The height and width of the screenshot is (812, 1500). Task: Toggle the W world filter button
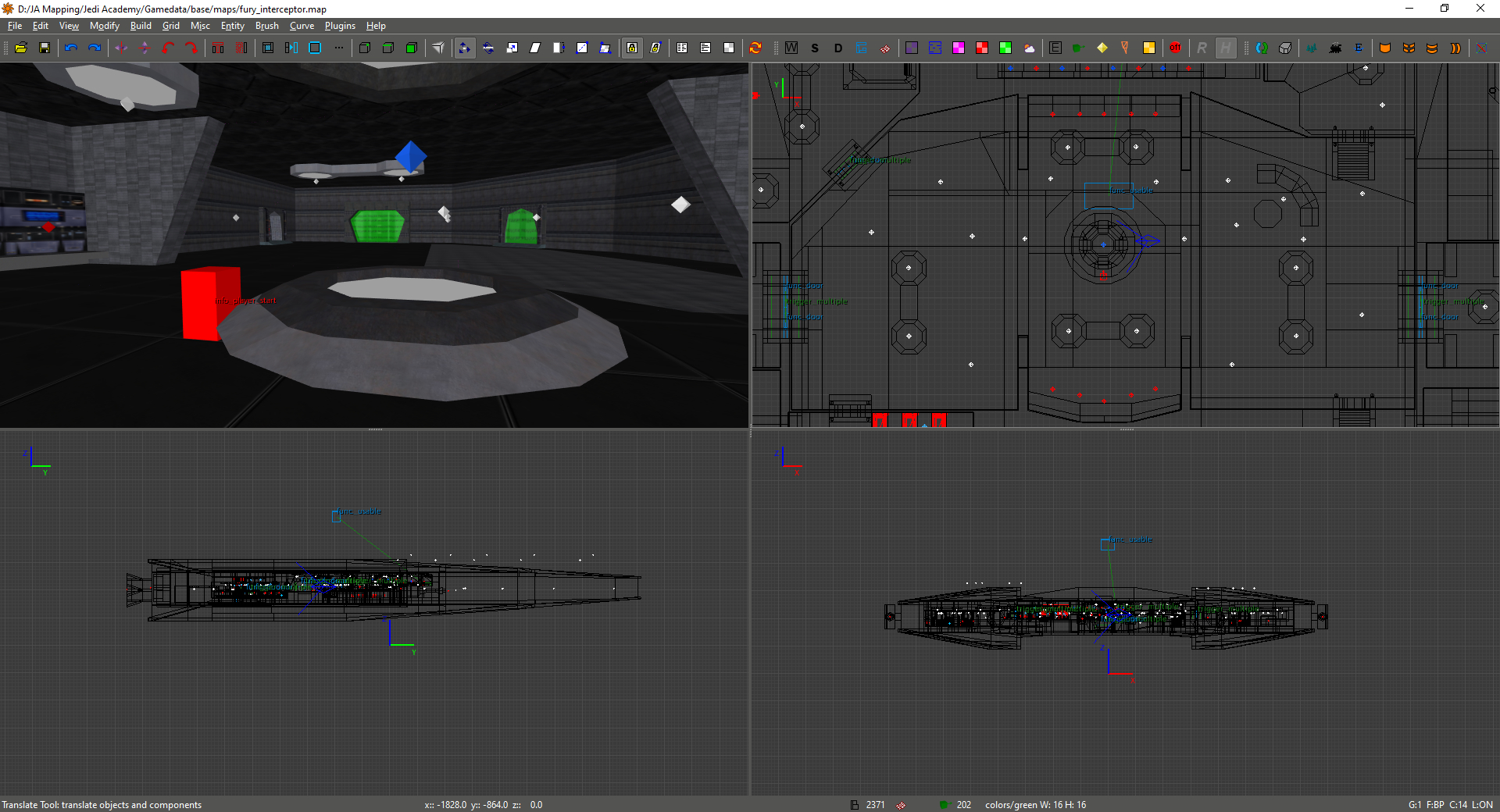click(791, 48)
